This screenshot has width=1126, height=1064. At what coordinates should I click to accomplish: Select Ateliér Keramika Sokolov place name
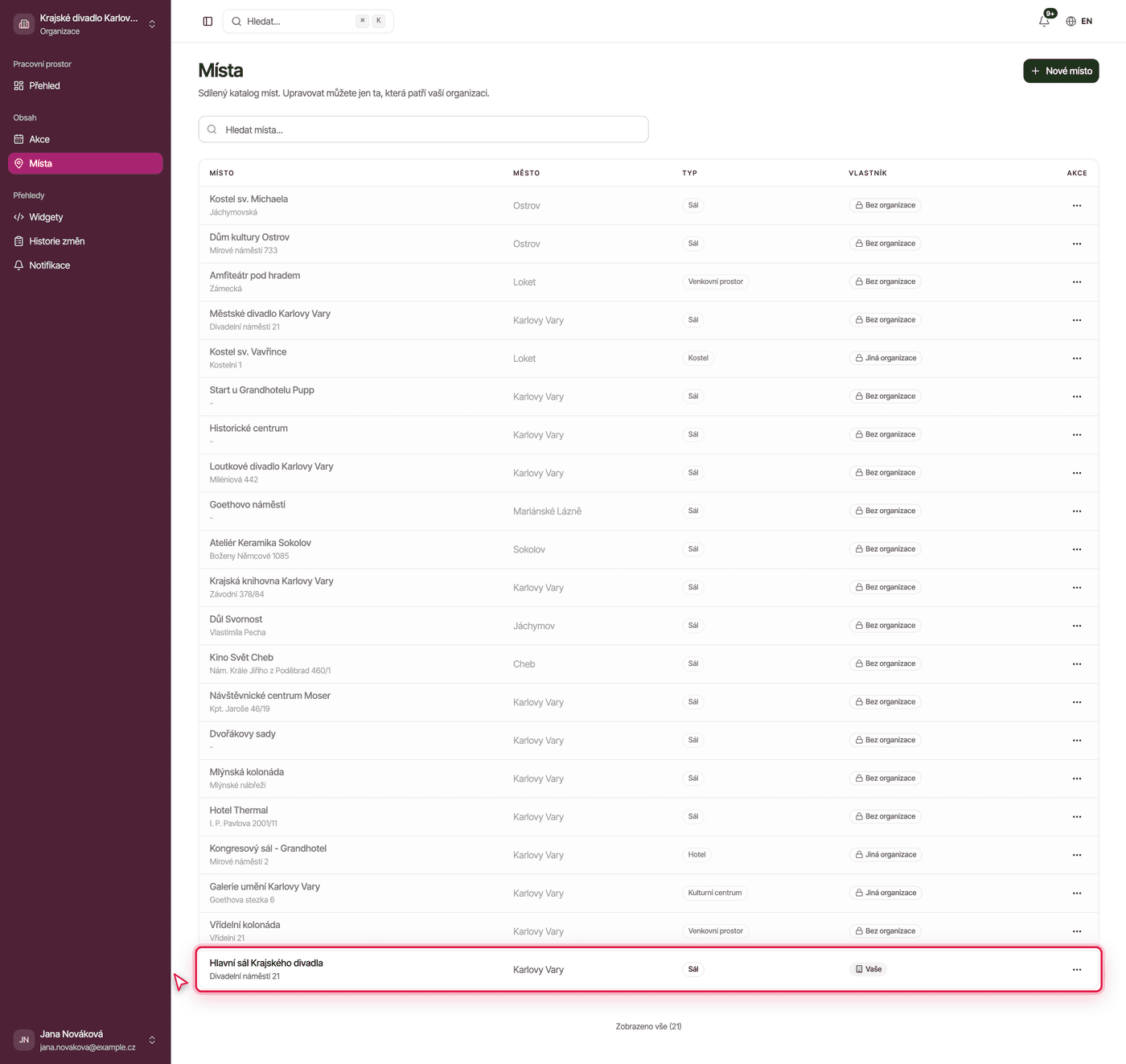(260, 543)
